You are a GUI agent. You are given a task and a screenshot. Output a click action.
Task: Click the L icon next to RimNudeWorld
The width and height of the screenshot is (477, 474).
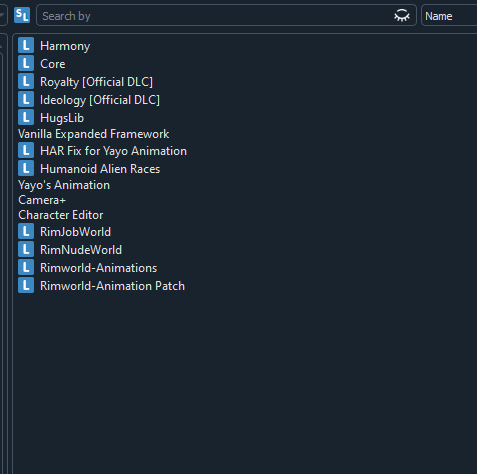coord(26,249)
